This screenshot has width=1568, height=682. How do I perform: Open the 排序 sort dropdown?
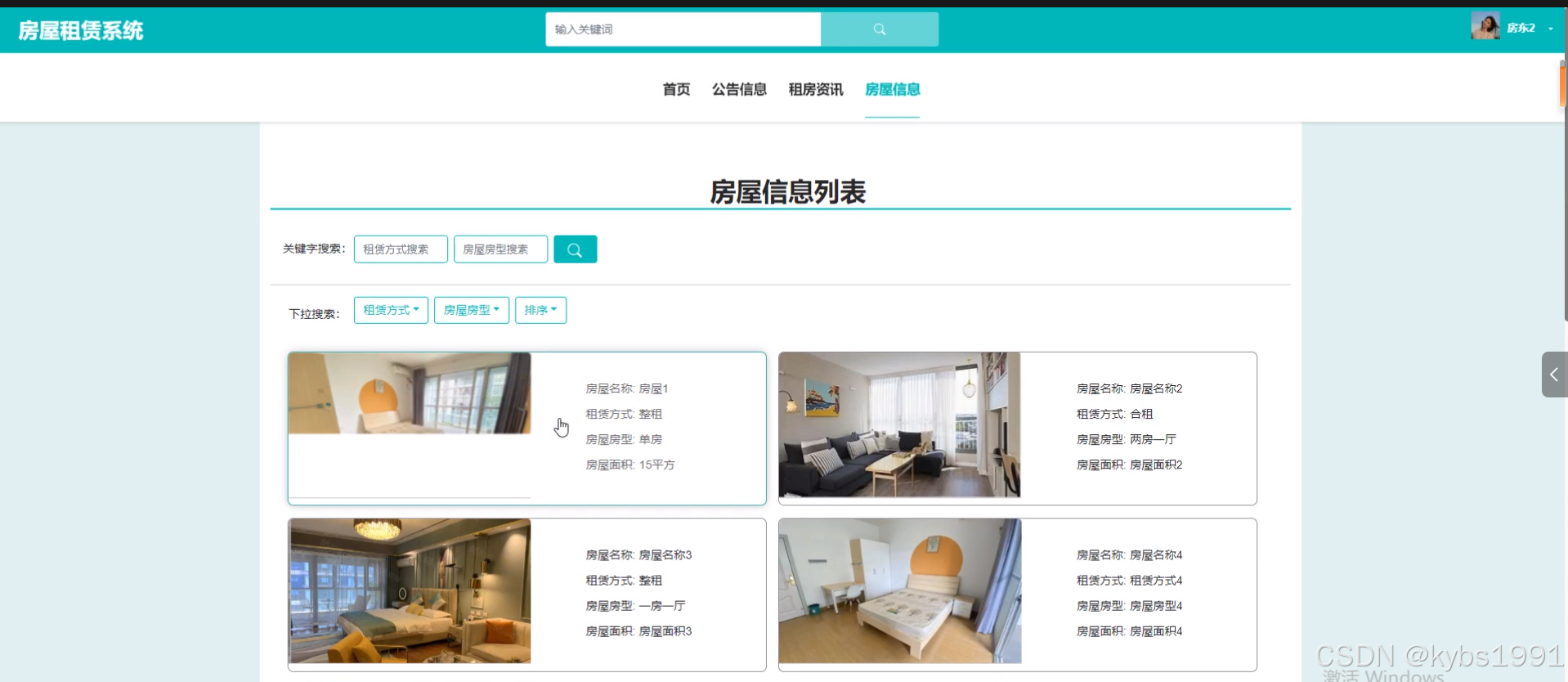[x=540, y=310]
